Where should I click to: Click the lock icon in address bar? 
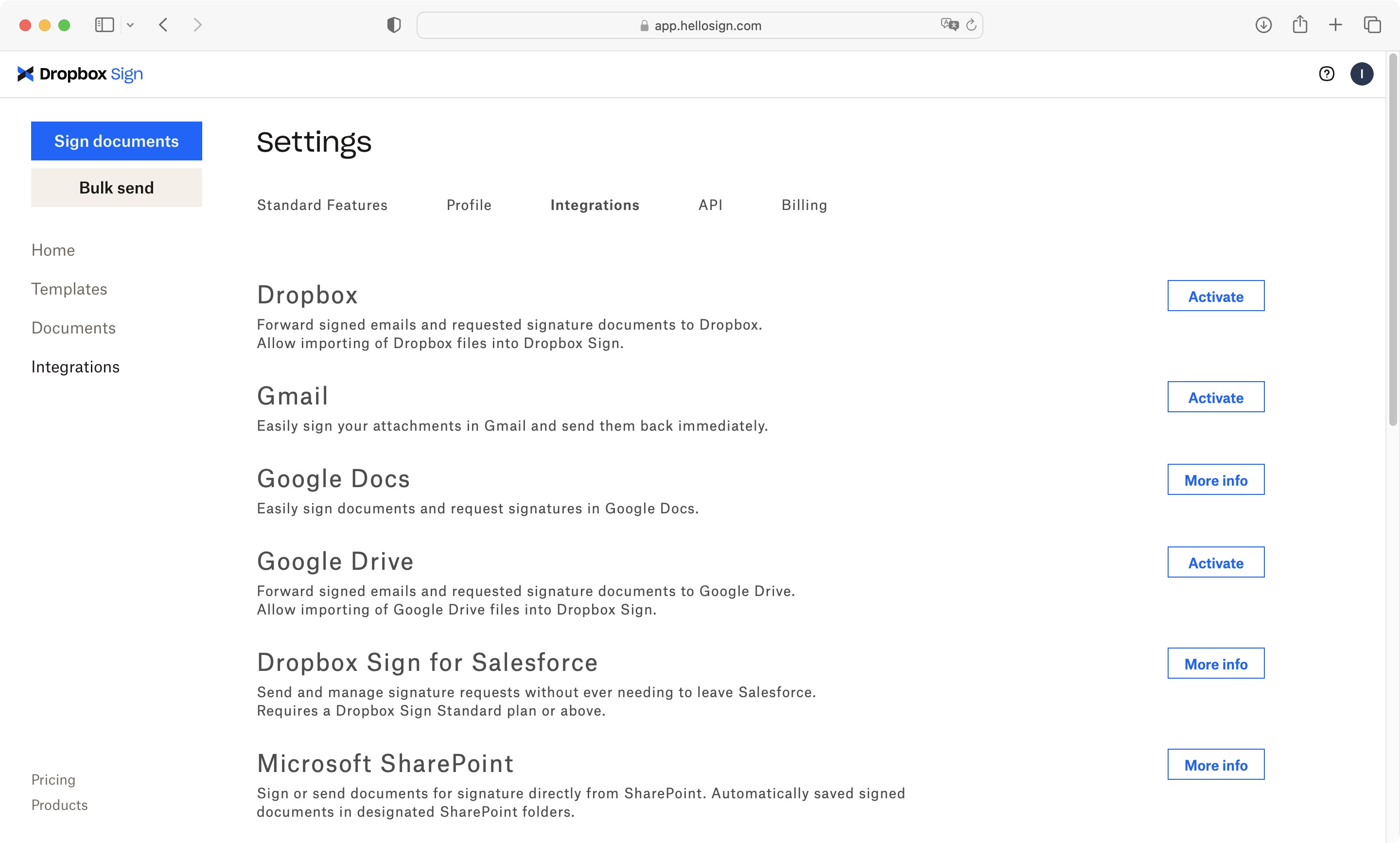tap(644, 26)
